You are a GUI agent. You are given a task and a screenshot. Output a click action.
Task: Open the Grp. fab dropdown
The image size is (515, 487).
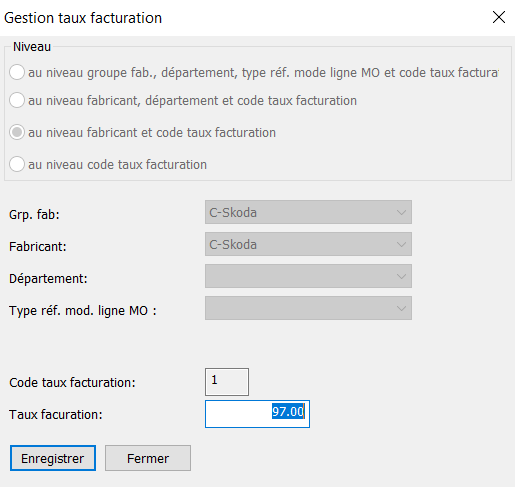308,212
